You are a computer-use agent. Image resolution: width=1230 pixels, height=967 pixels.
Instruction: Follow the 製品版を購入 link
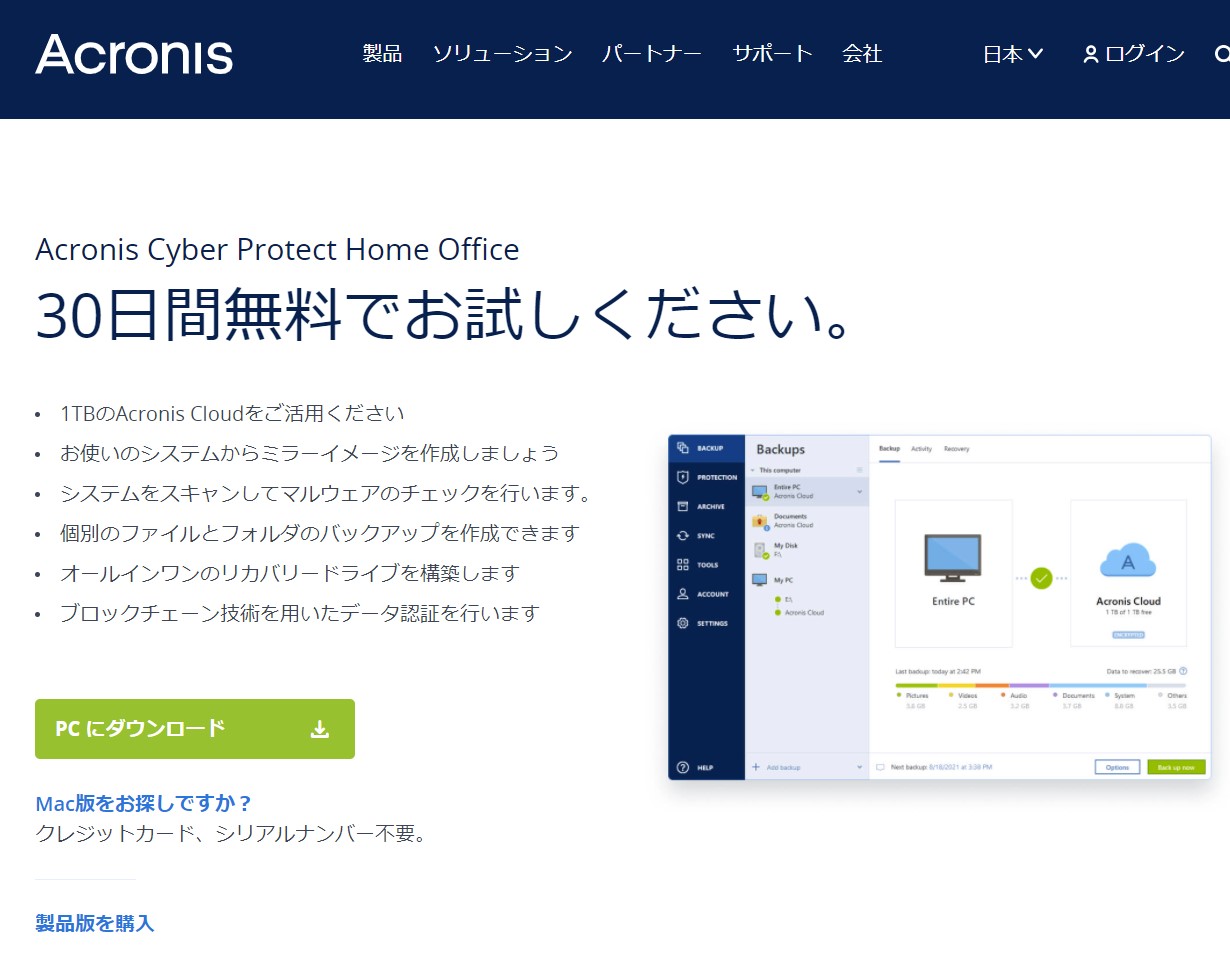95,923
